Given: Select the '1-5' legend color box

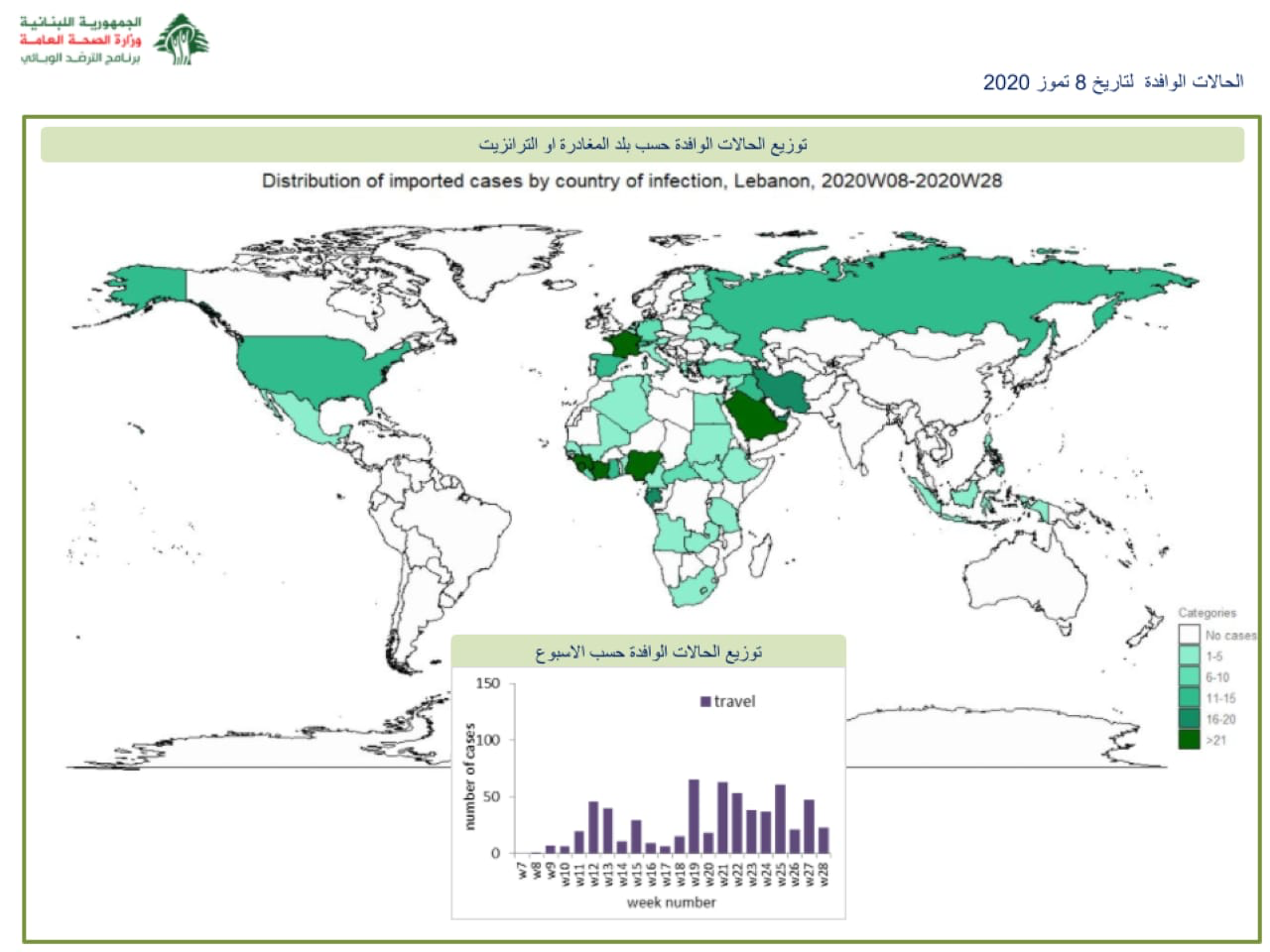Looking at the screenshot, I should point(1189,656).
